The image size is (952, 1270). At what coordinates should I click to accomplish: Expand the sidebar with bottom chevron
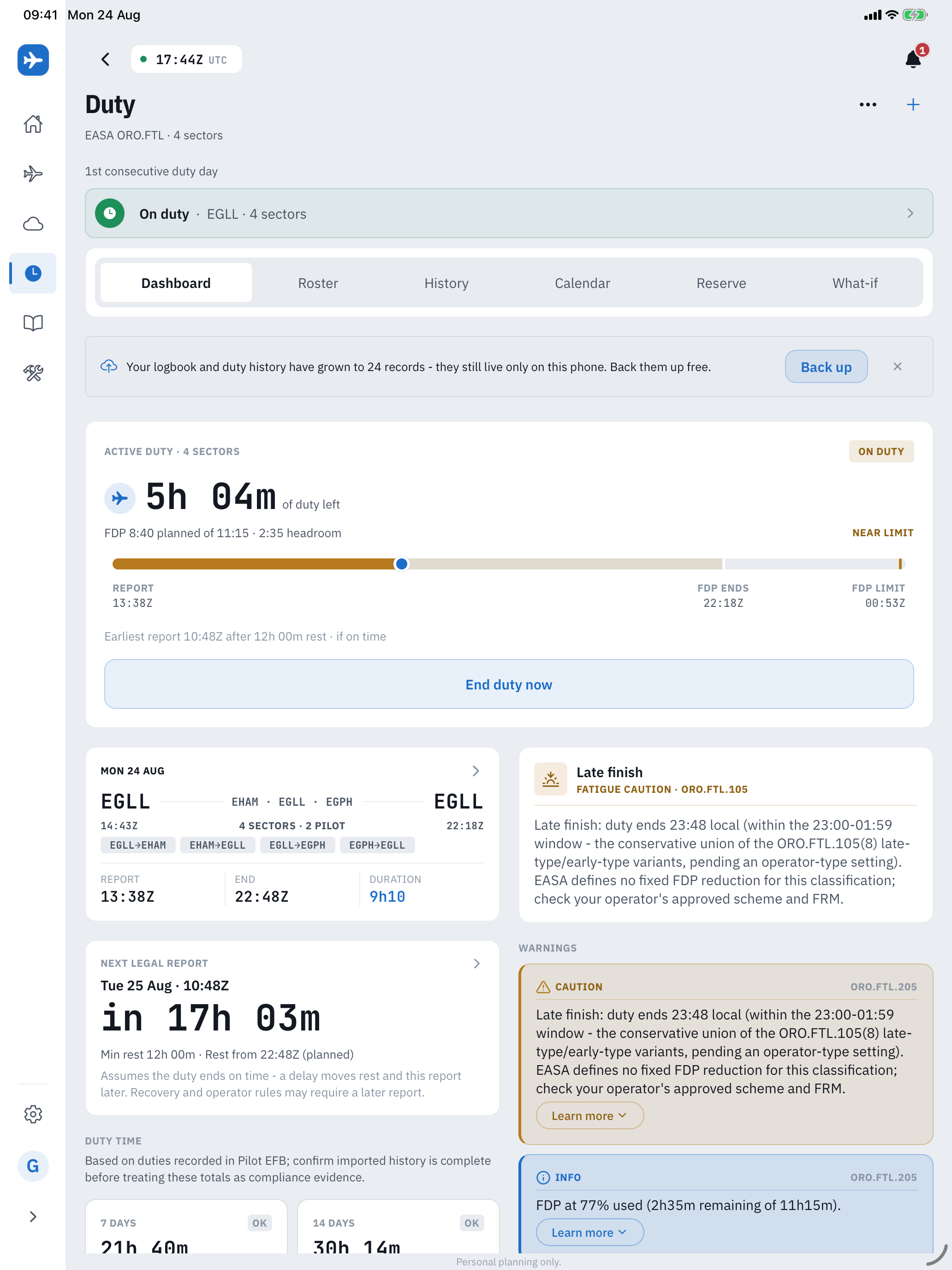[33, 1216]
